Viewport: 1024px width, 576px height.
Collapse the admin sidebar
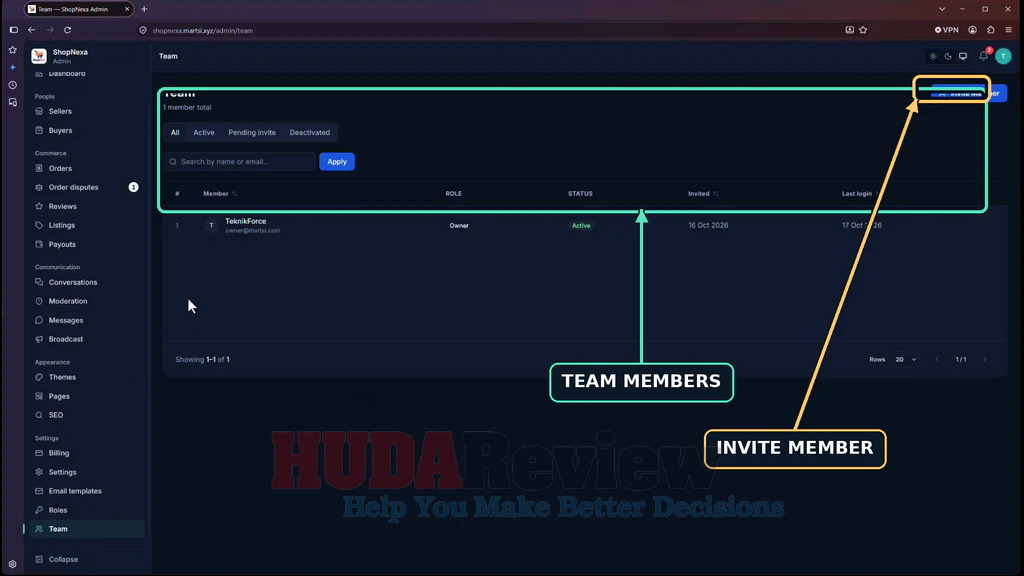(x=63, y=559)
